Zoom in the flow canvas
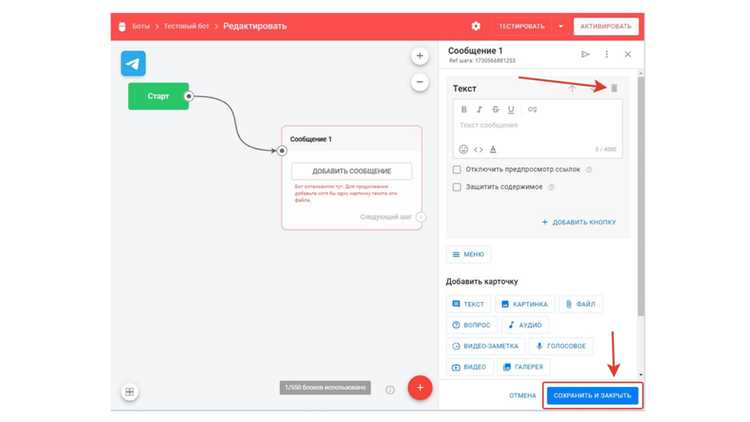Viewport: 750px width, 422px height. [x=419, y=56]
